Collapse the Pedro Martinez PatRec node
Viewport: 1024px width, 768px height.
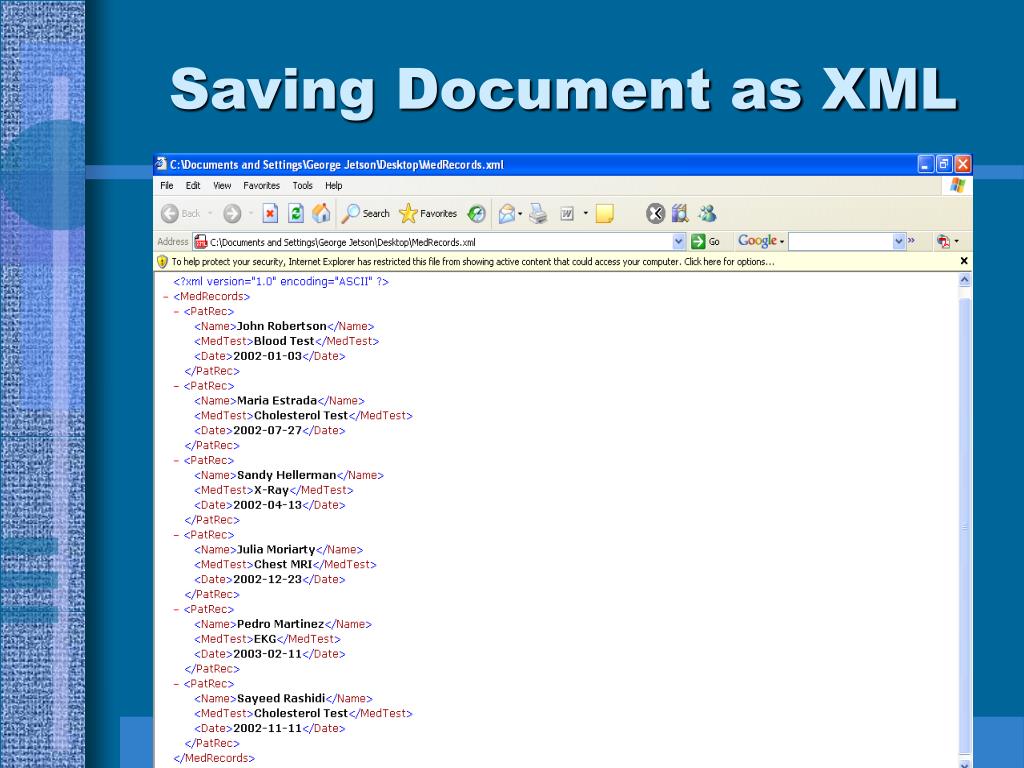click(176, 610)
